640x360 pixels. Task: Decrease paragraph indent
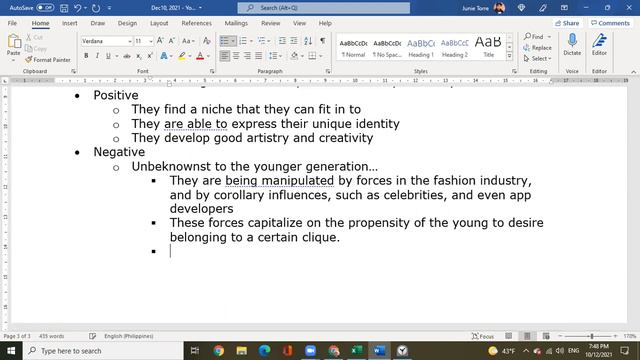tap(282, 41)
